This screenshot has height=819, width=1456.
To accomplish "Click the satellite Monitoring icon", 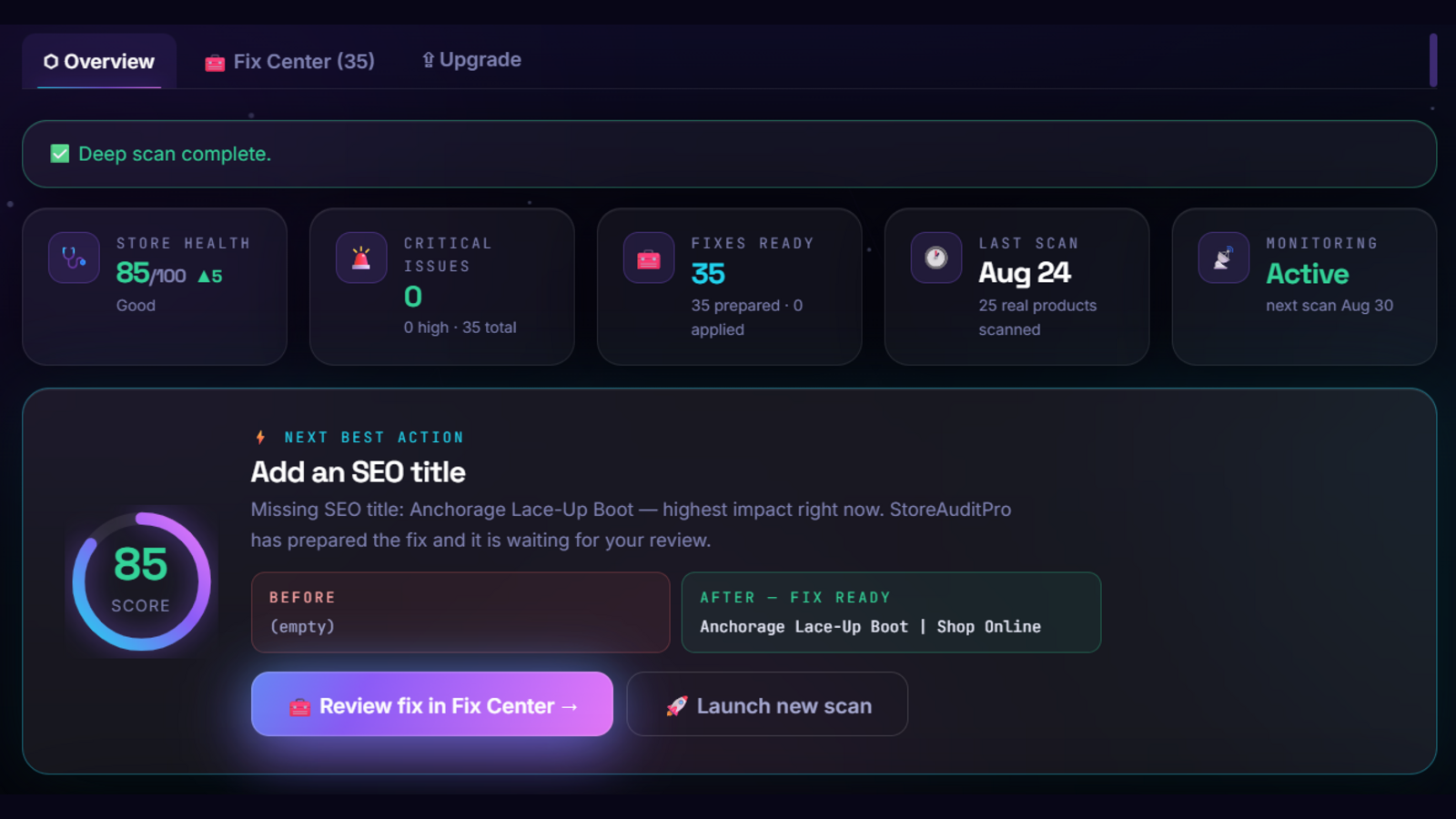I will coord(1224,258).
